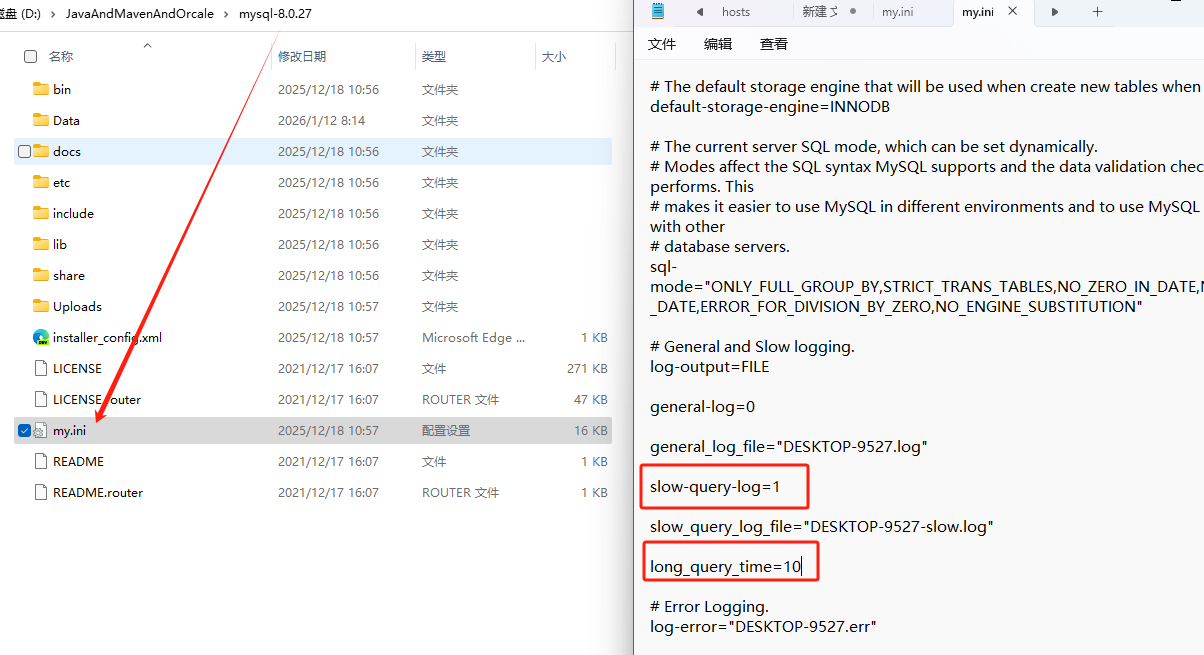Click the line general-log=0
The height and width of the screenshot is (655, 1204).
(702, 406)
